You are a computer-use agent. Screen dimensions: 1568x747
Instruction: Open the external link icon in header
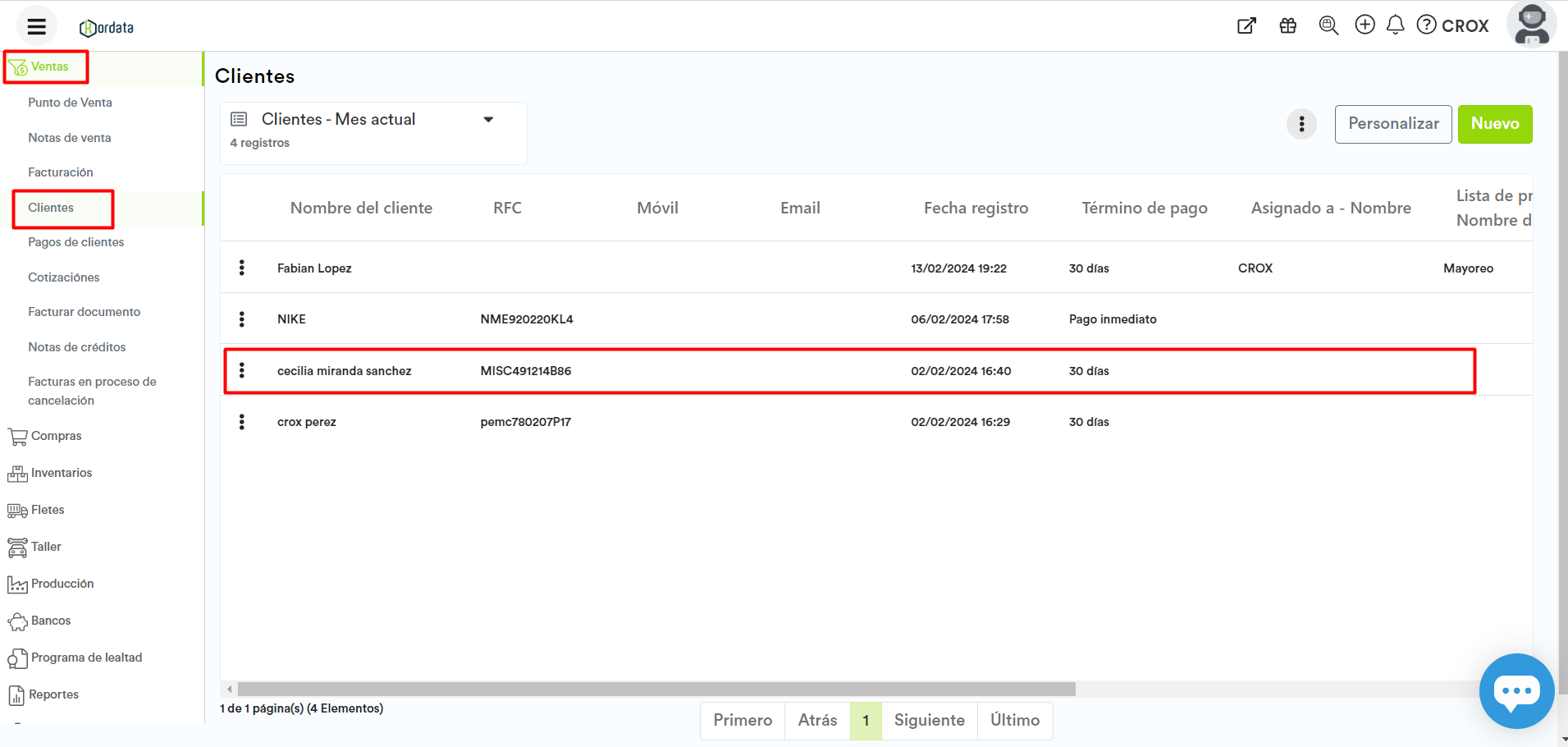coord(1246,25)
